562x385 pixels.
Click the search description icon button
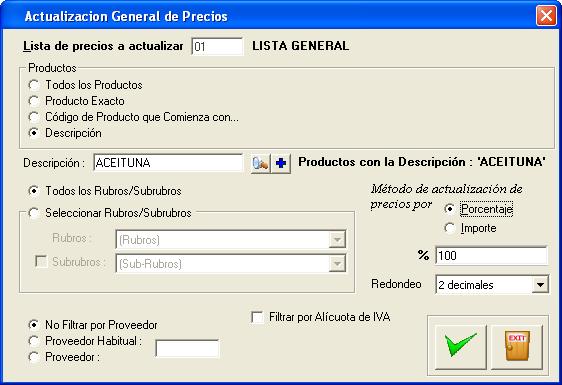tap(261, 163)
